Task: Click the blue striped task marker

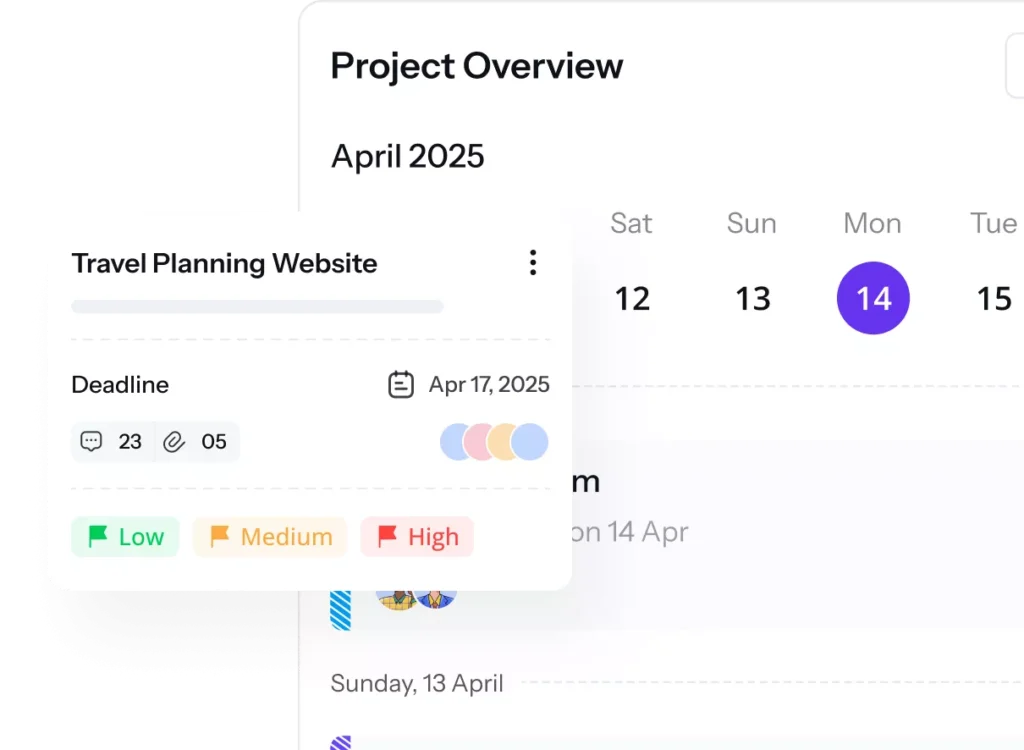Action: (x=340, y=610)
